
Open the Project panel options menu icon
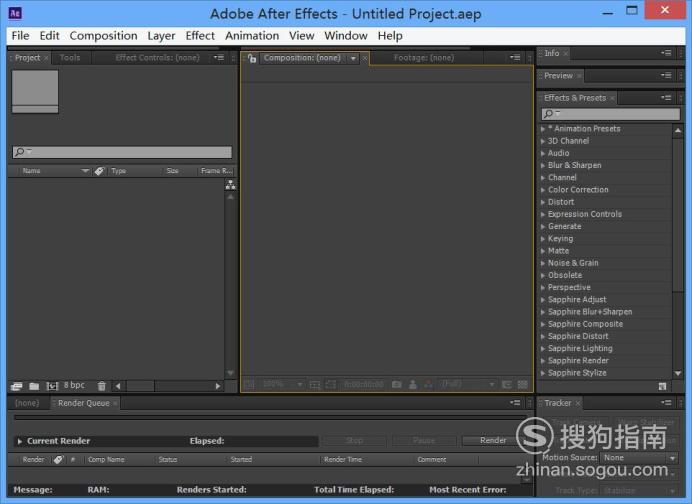tap(219, 57)
